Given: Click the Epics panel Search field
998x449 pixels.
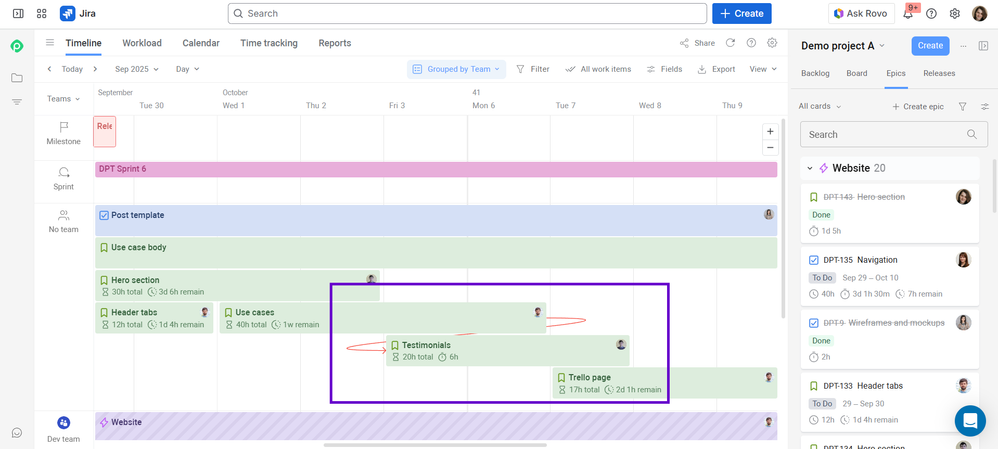Looking at the screenshot, I should click(894, 134).
